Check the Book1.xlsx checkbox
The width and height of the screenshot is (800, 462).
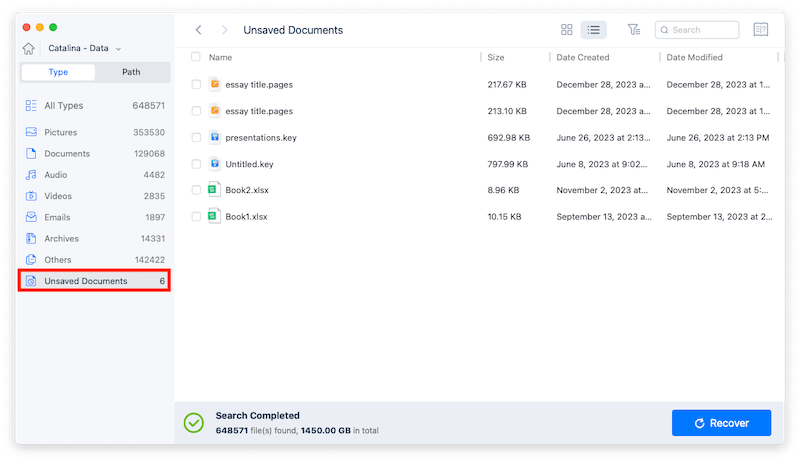point(196,216)
